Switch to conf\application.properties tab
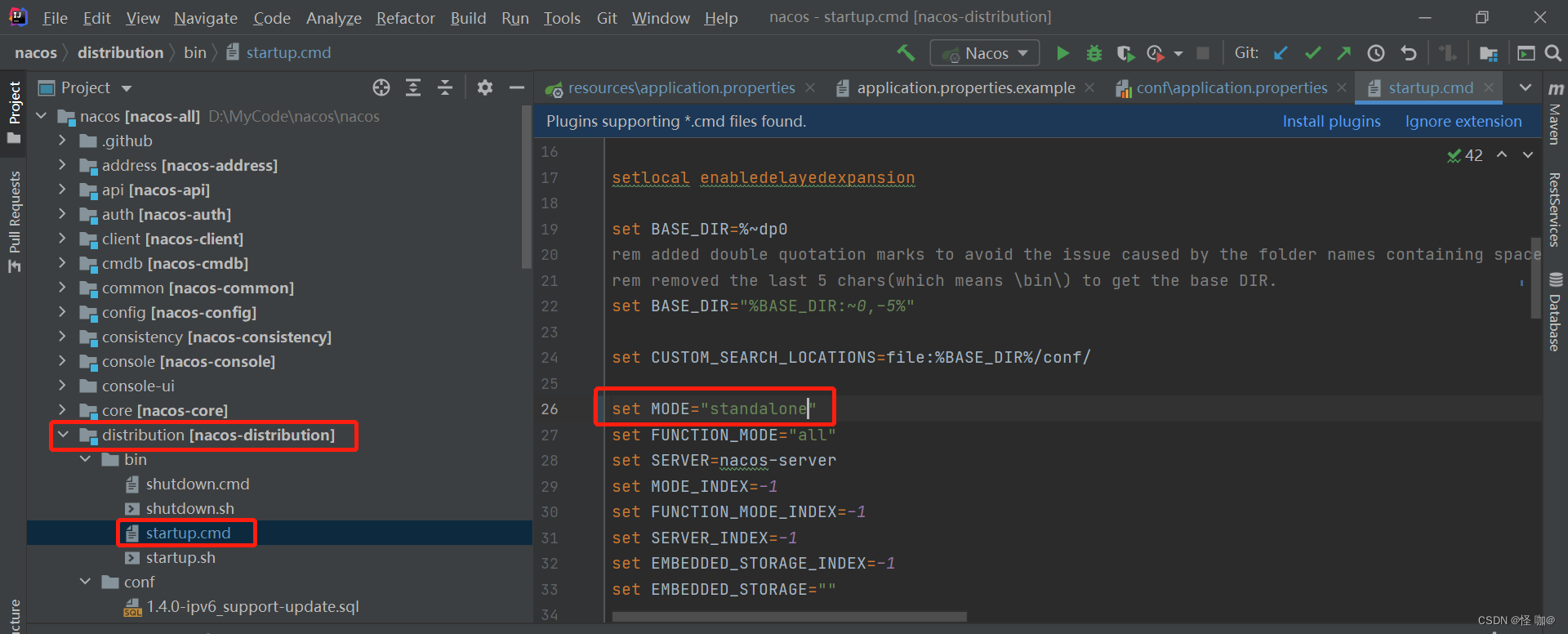1568x634 pixels. (x=1232, y=87)
